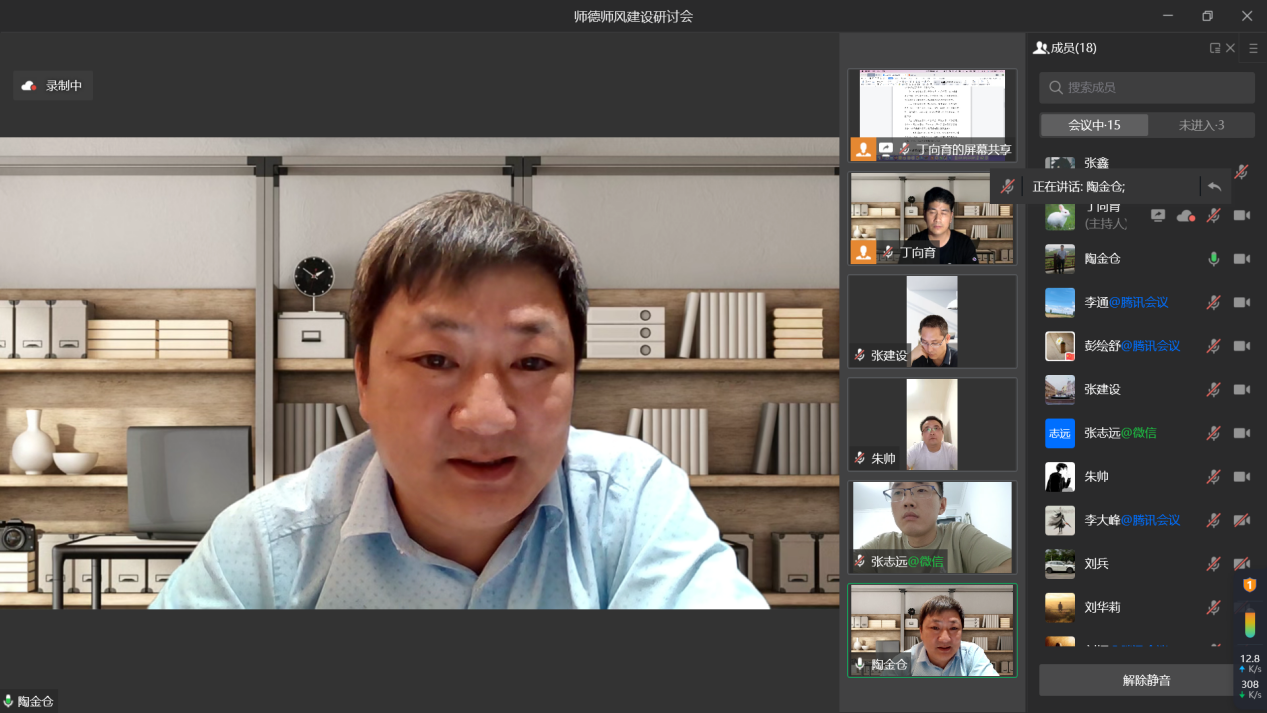Click 李通's camera icon
This screenshot has width=1267, height=713.
click(1242, 302)
